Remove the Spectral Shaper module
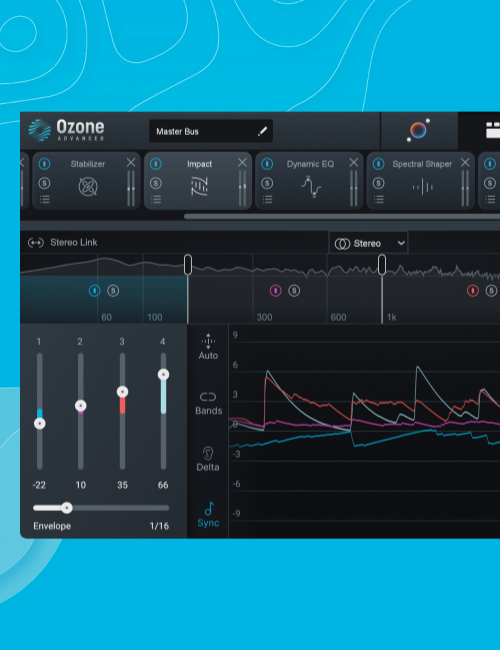This screenshot has width=500, height=650. pyautogui.click(x=465, y=162)
